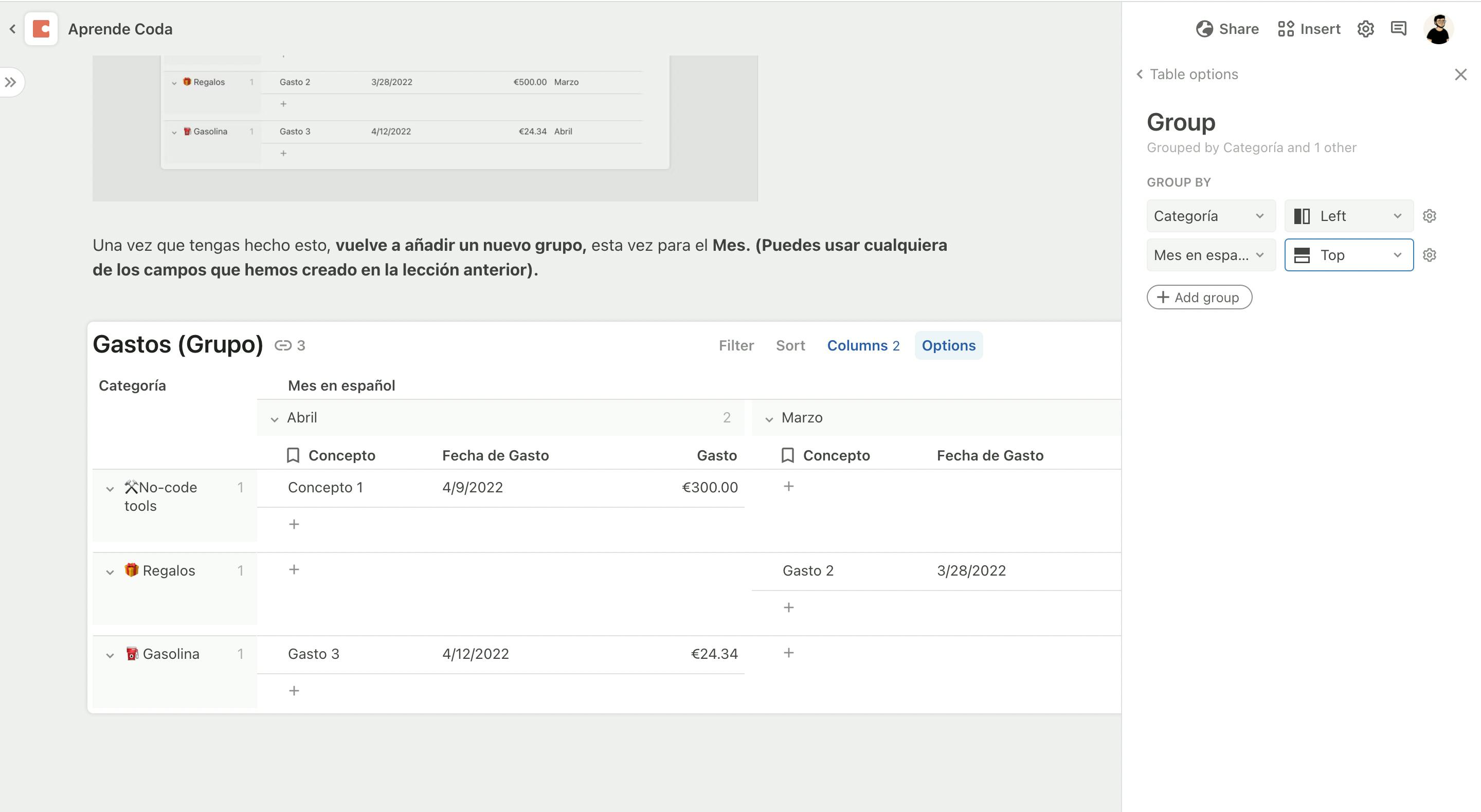Click the Share button
Viewport: 1481px width, 812px height.
point(1227,29)
